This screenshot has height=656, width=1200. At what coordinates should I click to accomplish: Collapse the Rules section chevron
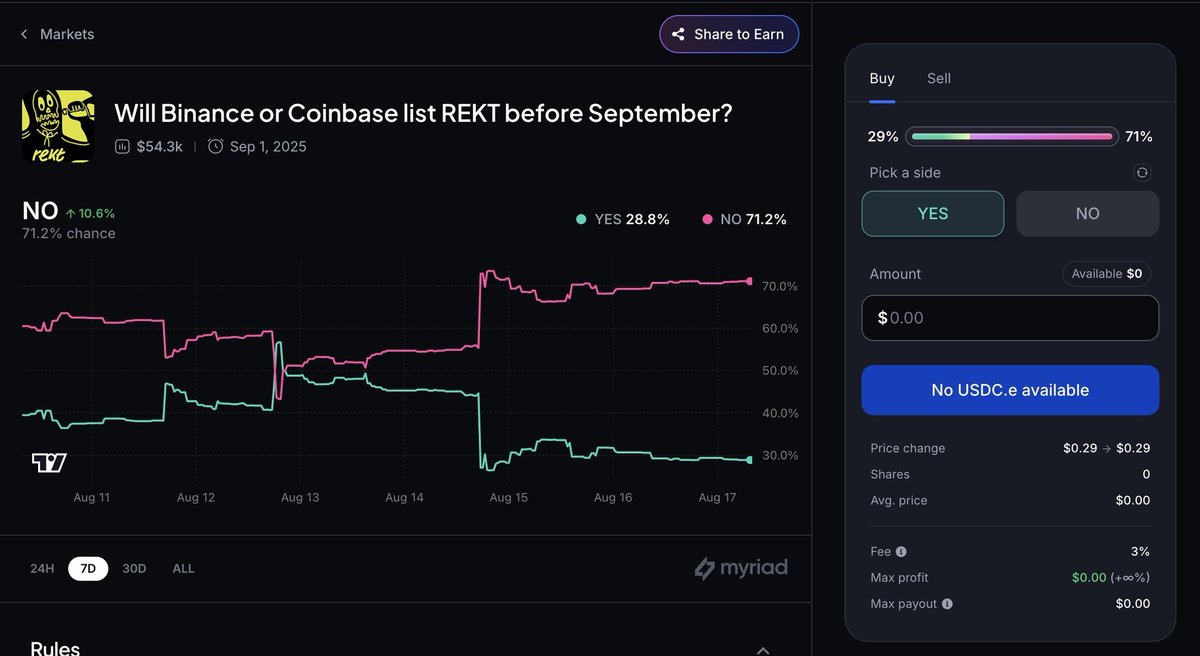pos(763,650)
